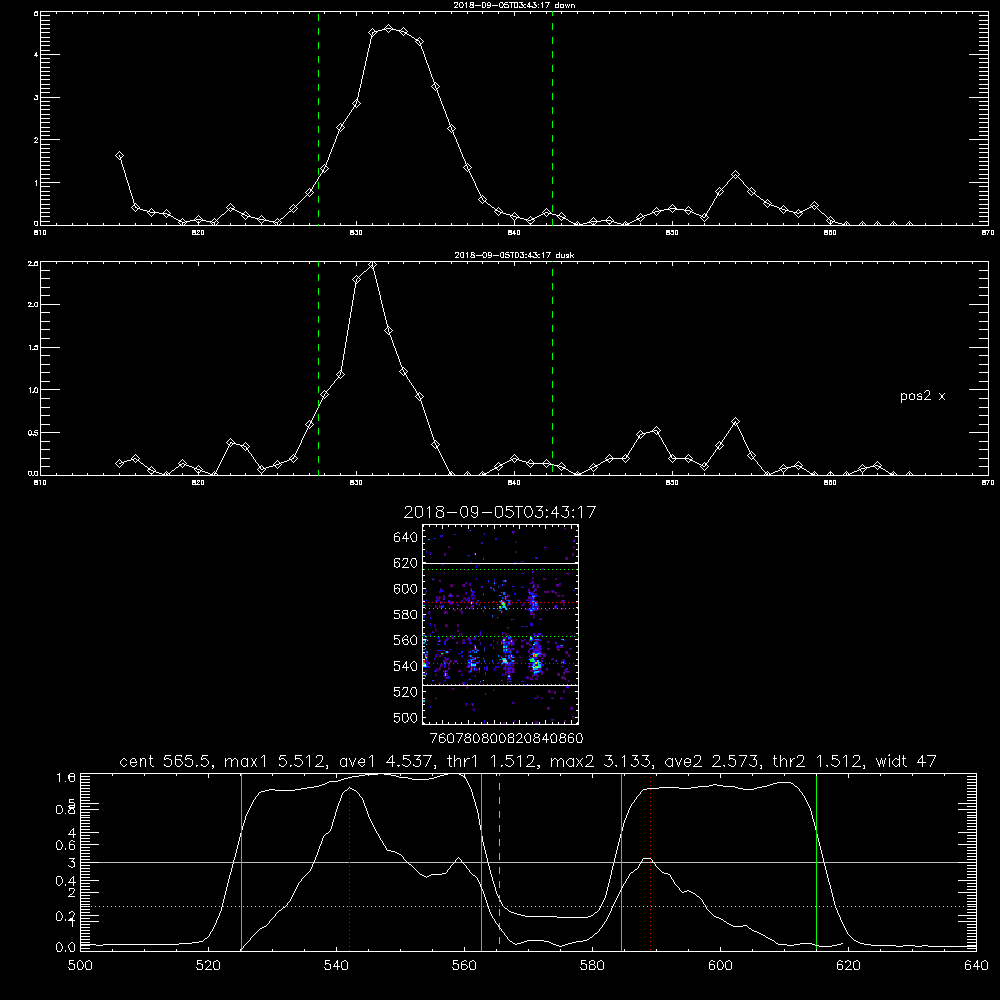Image resolution: width=1000 pixels, height=1000 pixels.
Task: Click the '2018-09-05T03:43:17 dusk' plot title
Action: (514, 255)
